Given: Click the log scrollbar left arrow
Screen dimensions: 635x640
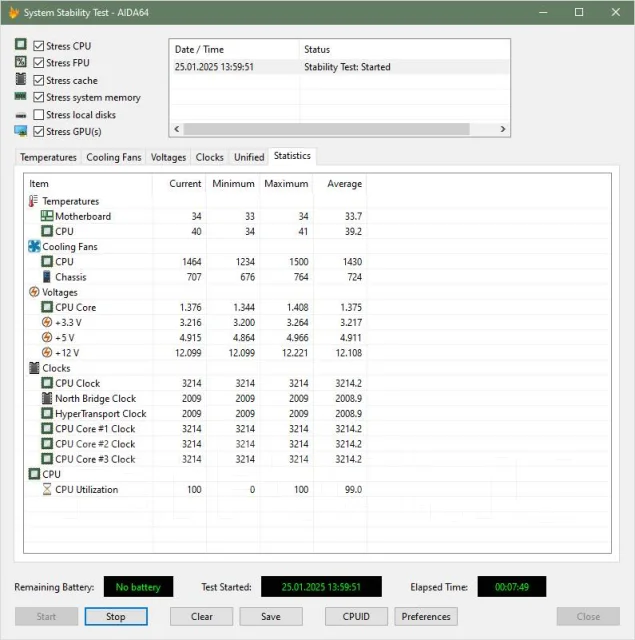Looking at the screenshot, I should click(177, 129).
